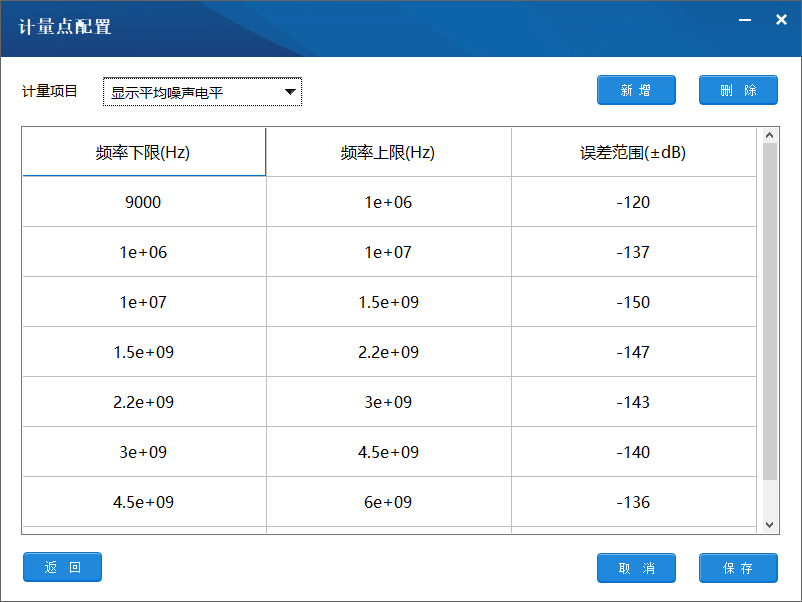Click the scrollbar up arrow

769,134
